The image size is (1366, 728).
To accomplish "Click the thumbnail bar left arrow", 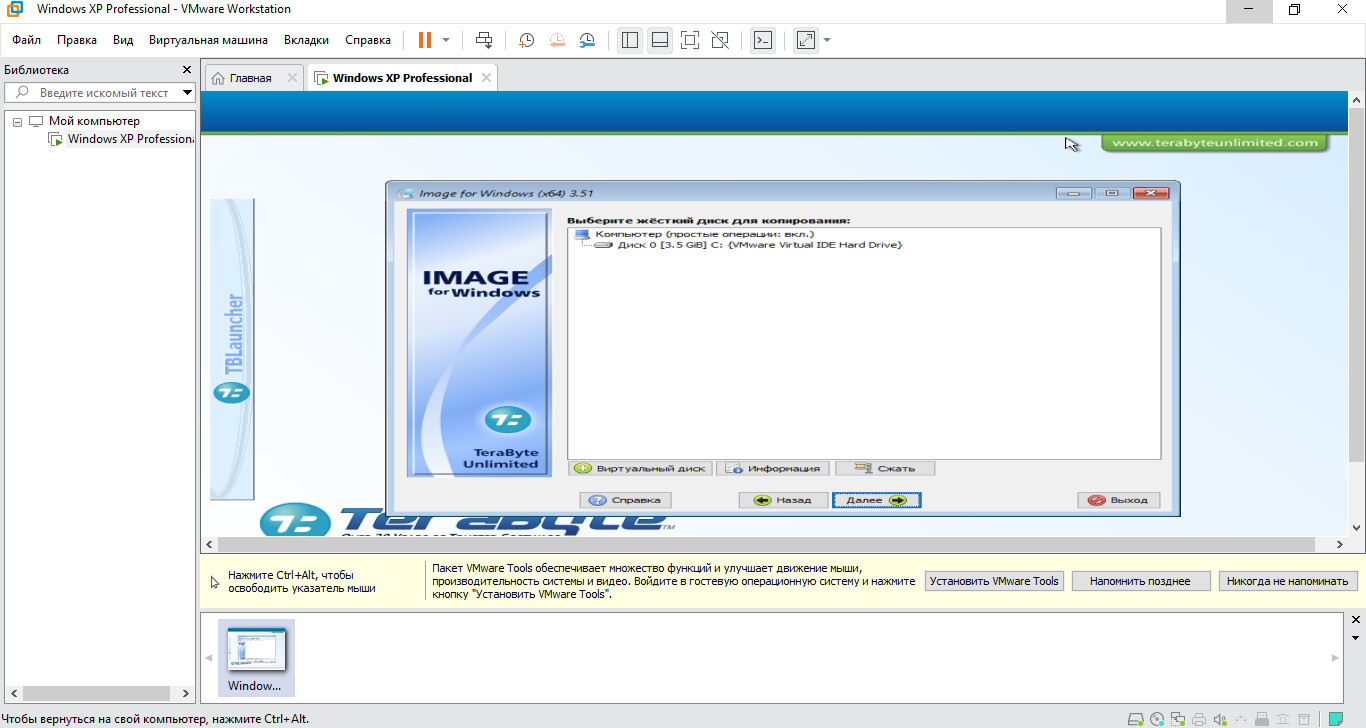I will (x=209, y=658).
